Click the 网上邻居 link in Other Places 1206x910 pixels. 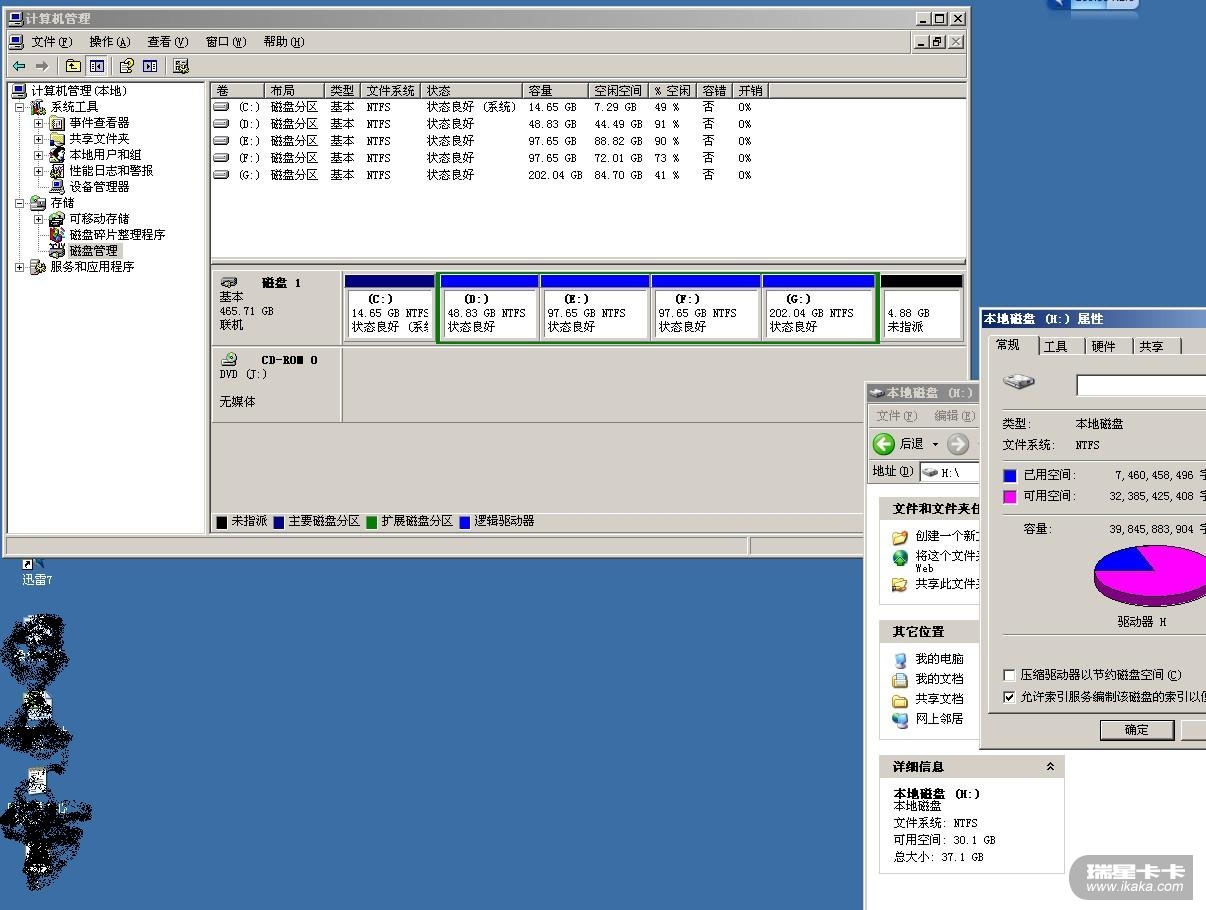coord(939,719)
